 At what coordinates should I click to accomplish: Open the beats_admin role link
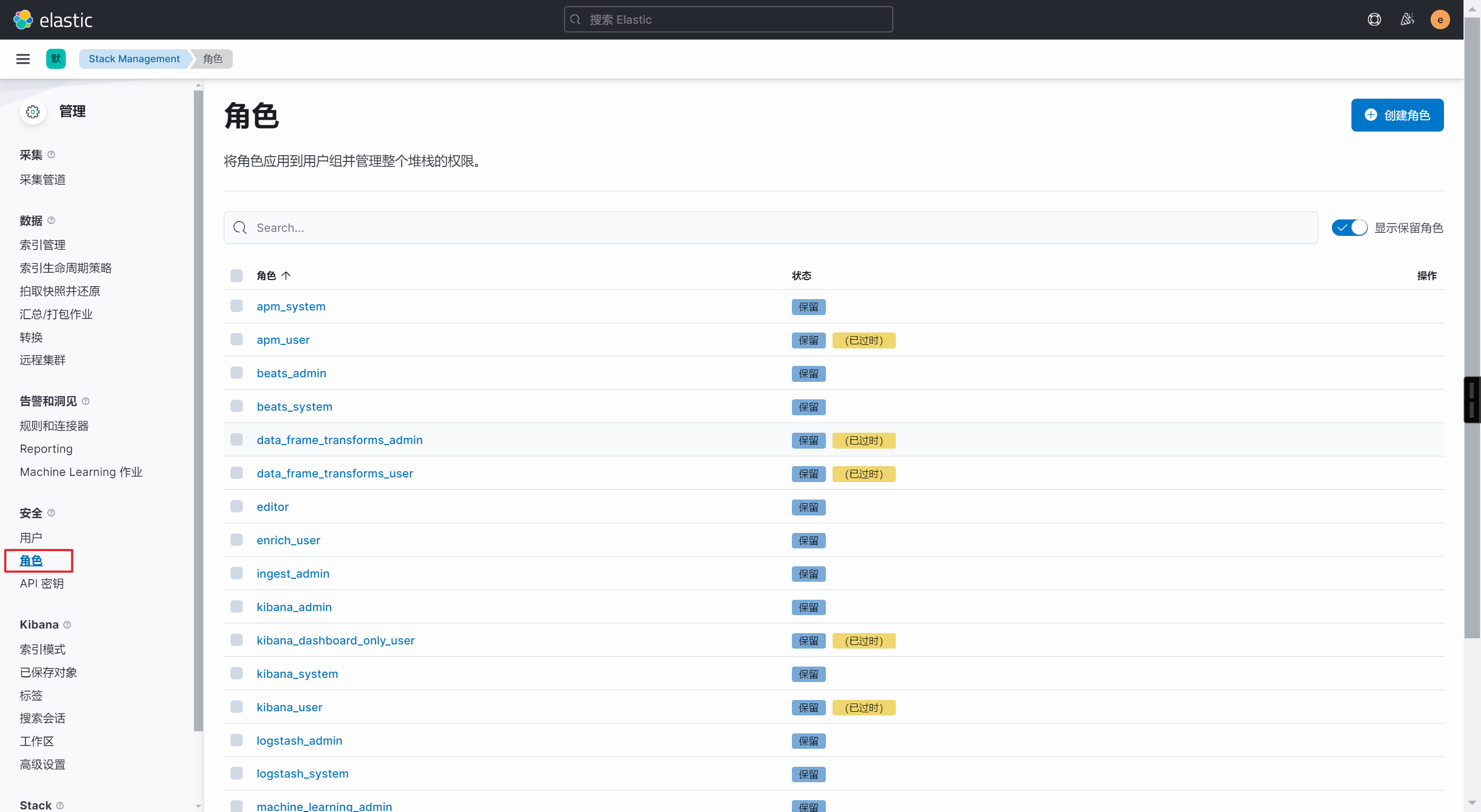(x=292, y=373)
